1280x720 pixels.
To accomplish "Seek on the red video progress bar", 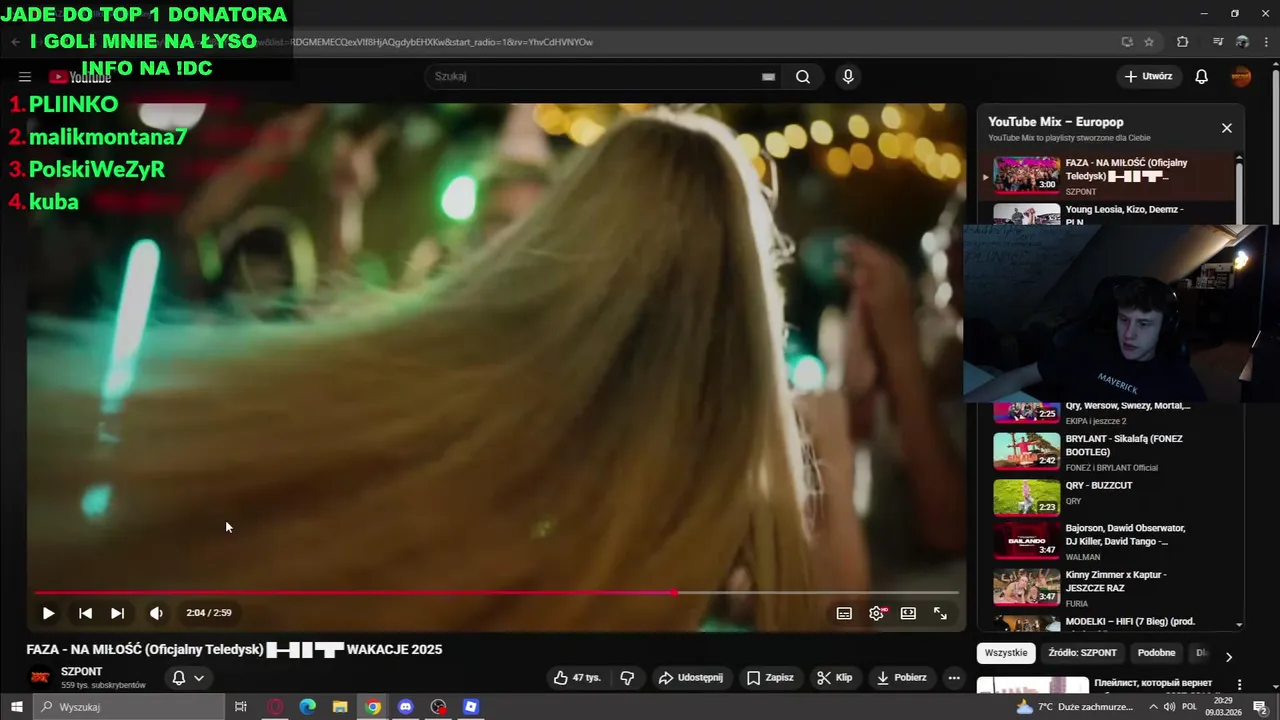I will (496, 593).
